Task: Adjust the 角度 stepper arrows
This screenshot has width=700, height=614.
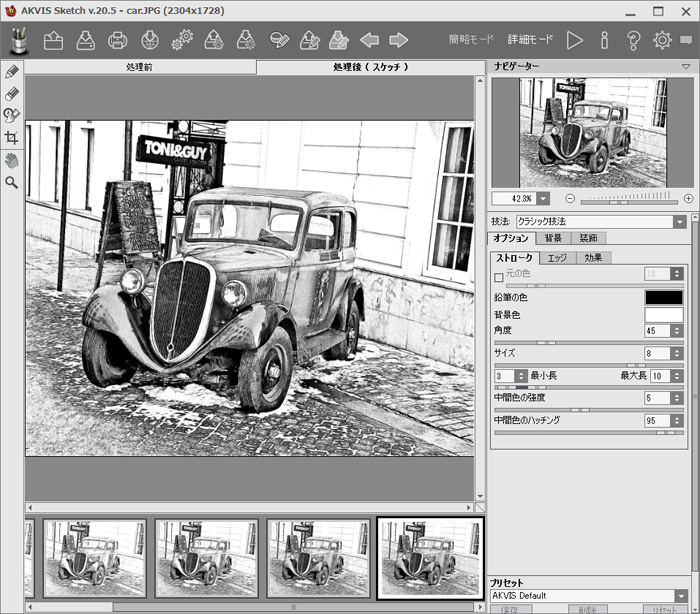Action: point(677,330)
